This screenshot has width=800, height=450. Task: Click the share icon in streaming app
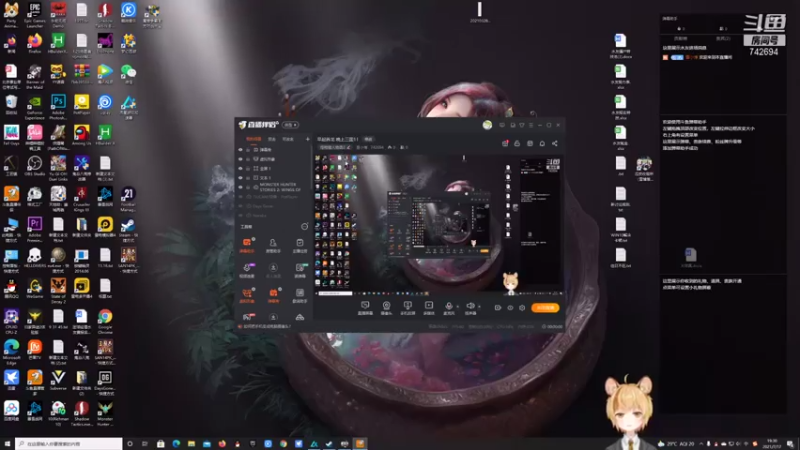pos(555,143)
